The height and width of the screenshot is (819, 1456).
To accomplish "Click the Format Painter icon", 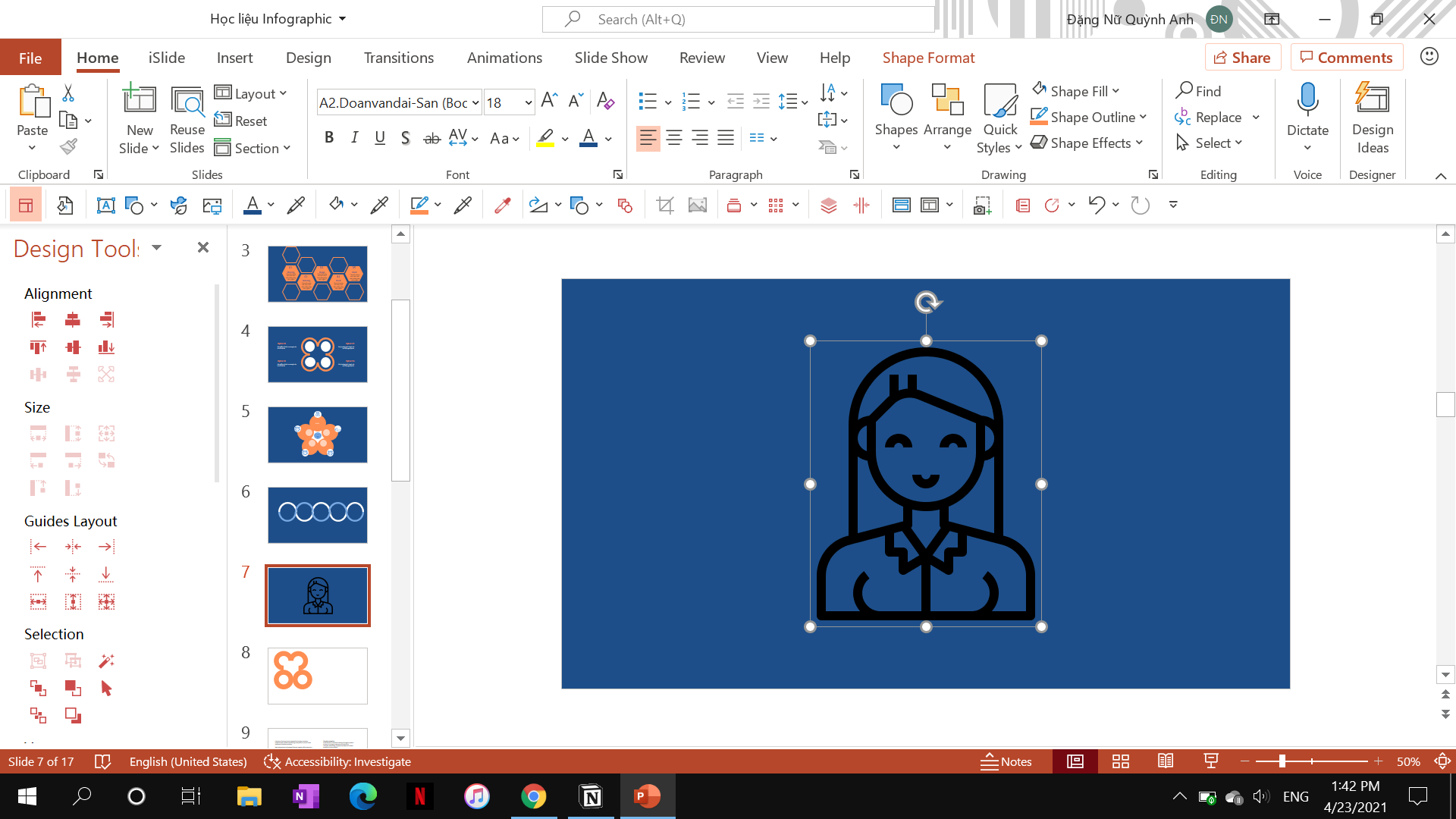I will point(68,146).
